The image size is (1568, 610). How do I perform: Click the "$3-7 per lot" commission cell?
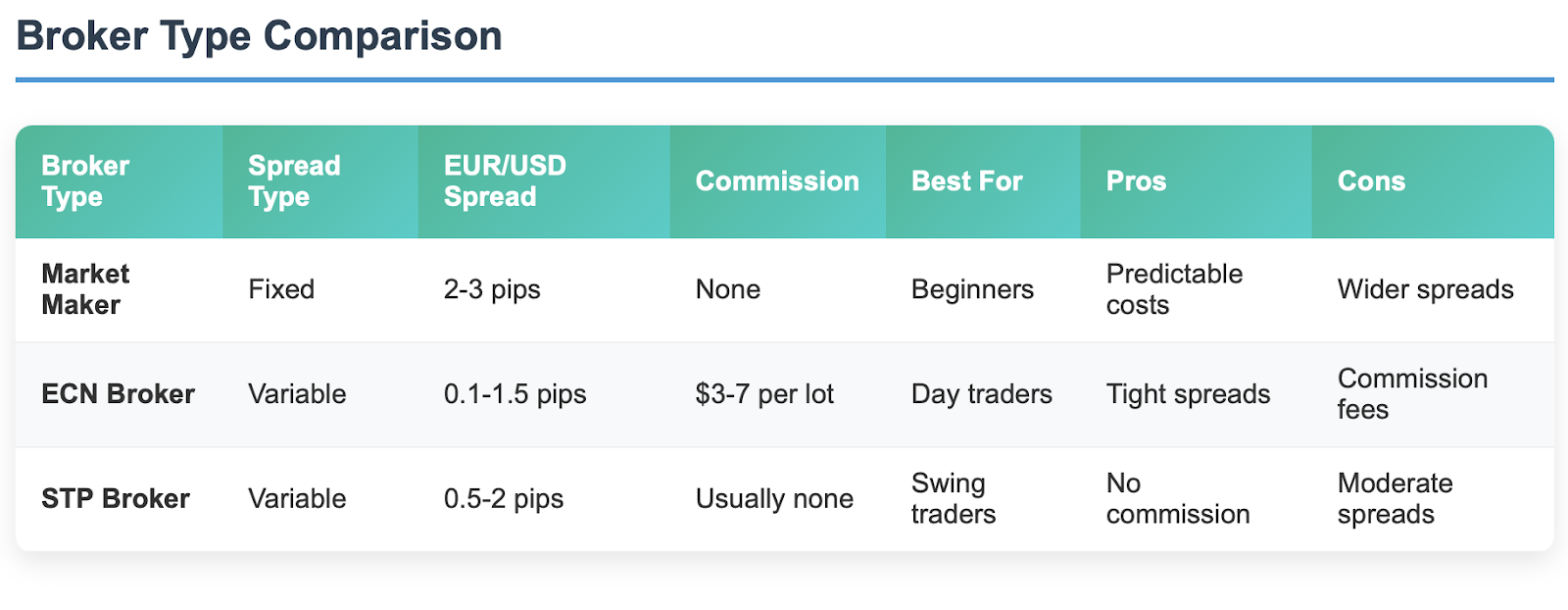(x=764, y=394)
